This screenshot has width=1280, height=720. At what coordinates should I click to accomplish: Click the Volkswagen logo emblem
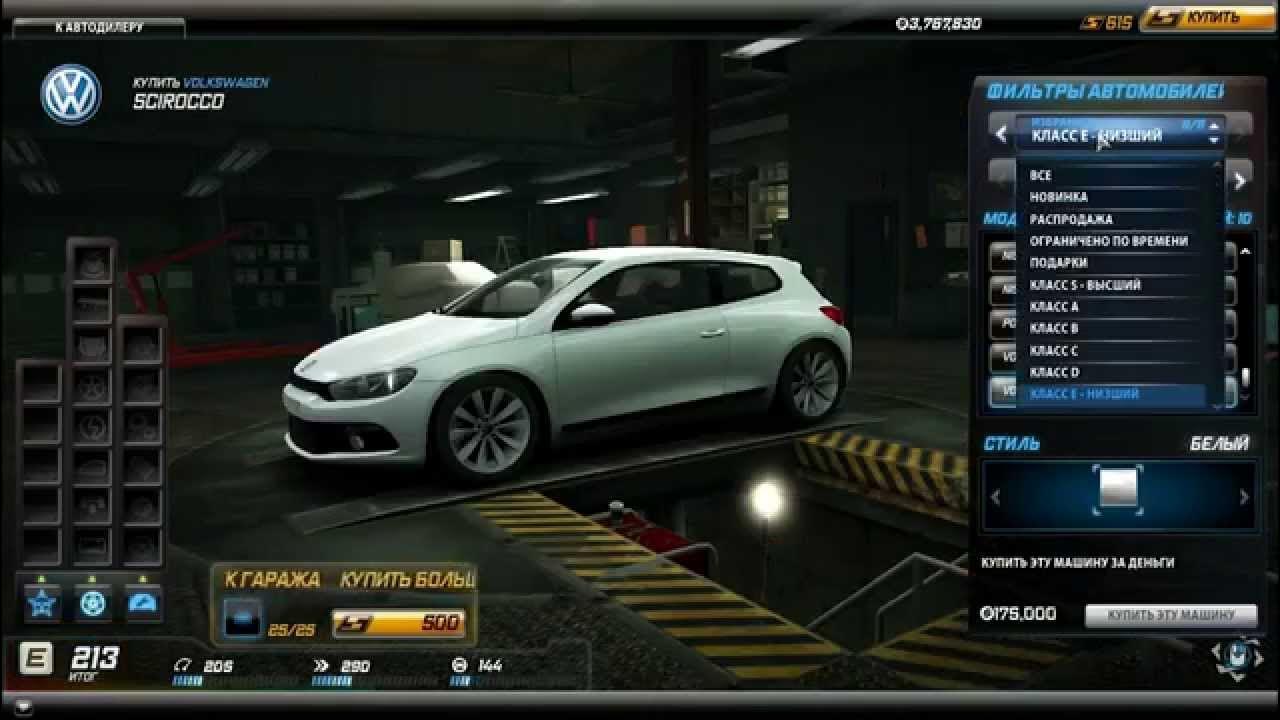pos(71,95)
